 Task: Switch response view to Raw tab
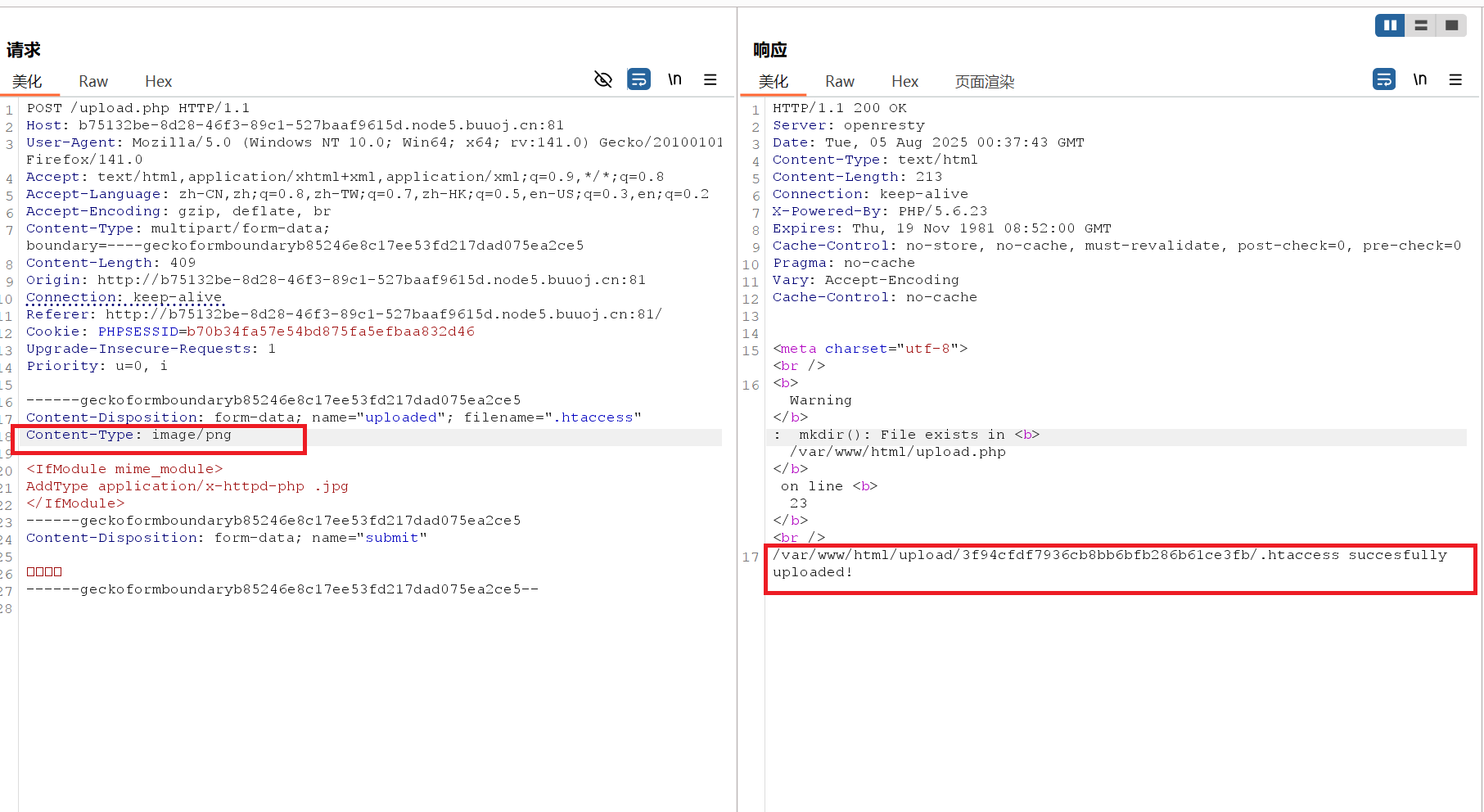point(840,81)
